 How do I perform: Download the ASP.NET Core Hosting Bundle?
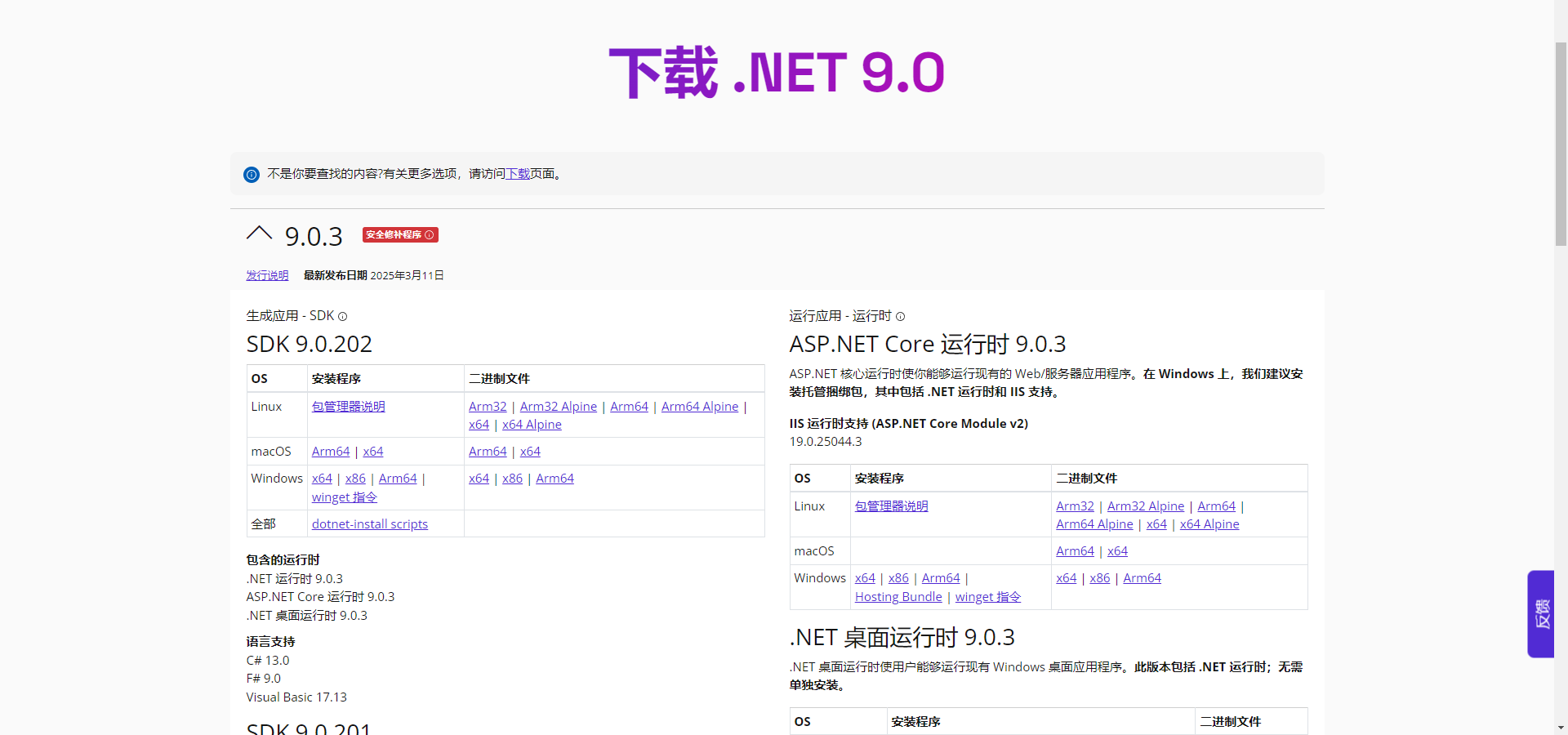898,597
